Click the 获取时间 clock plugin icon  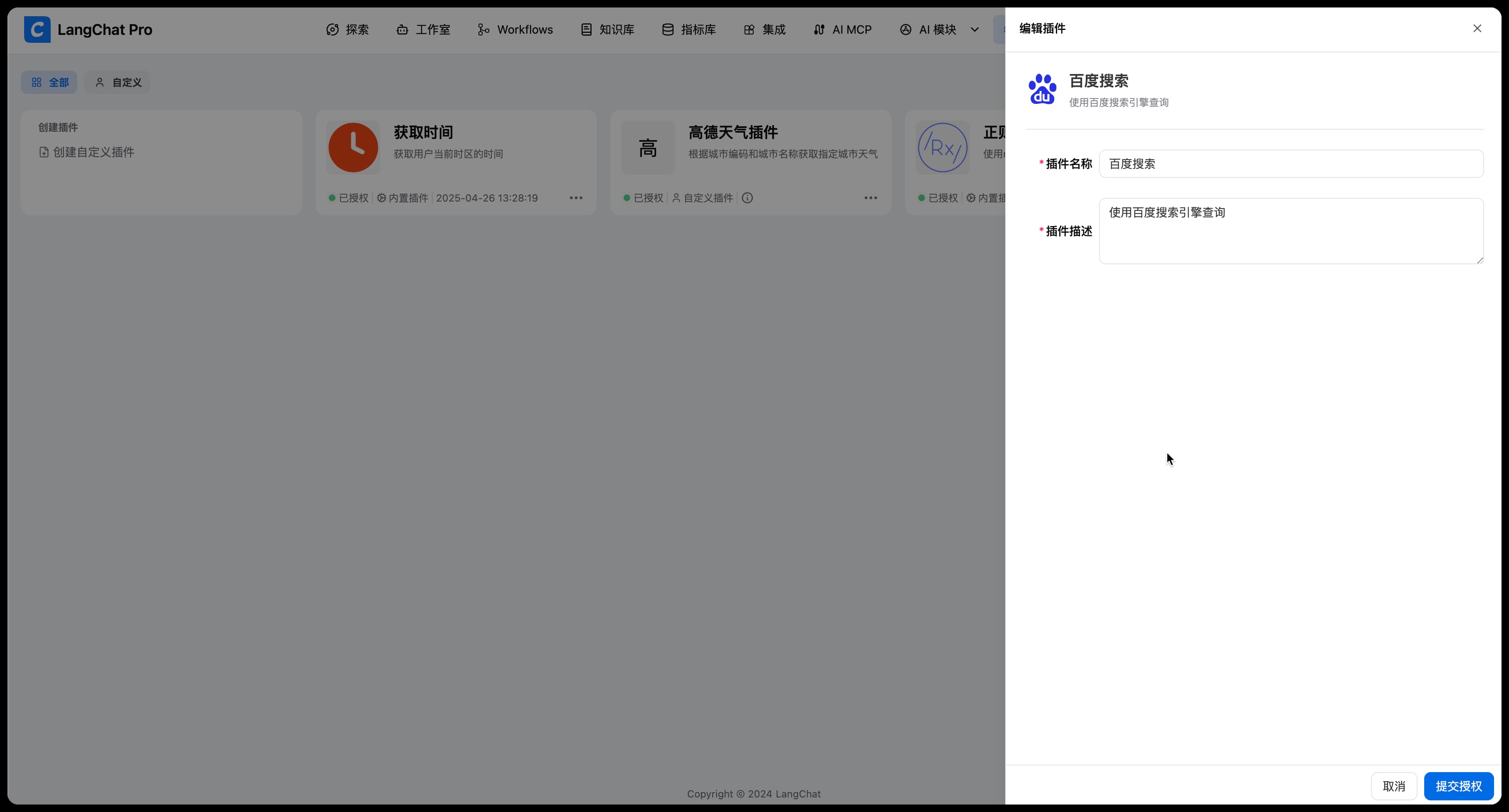pos(353,148)
